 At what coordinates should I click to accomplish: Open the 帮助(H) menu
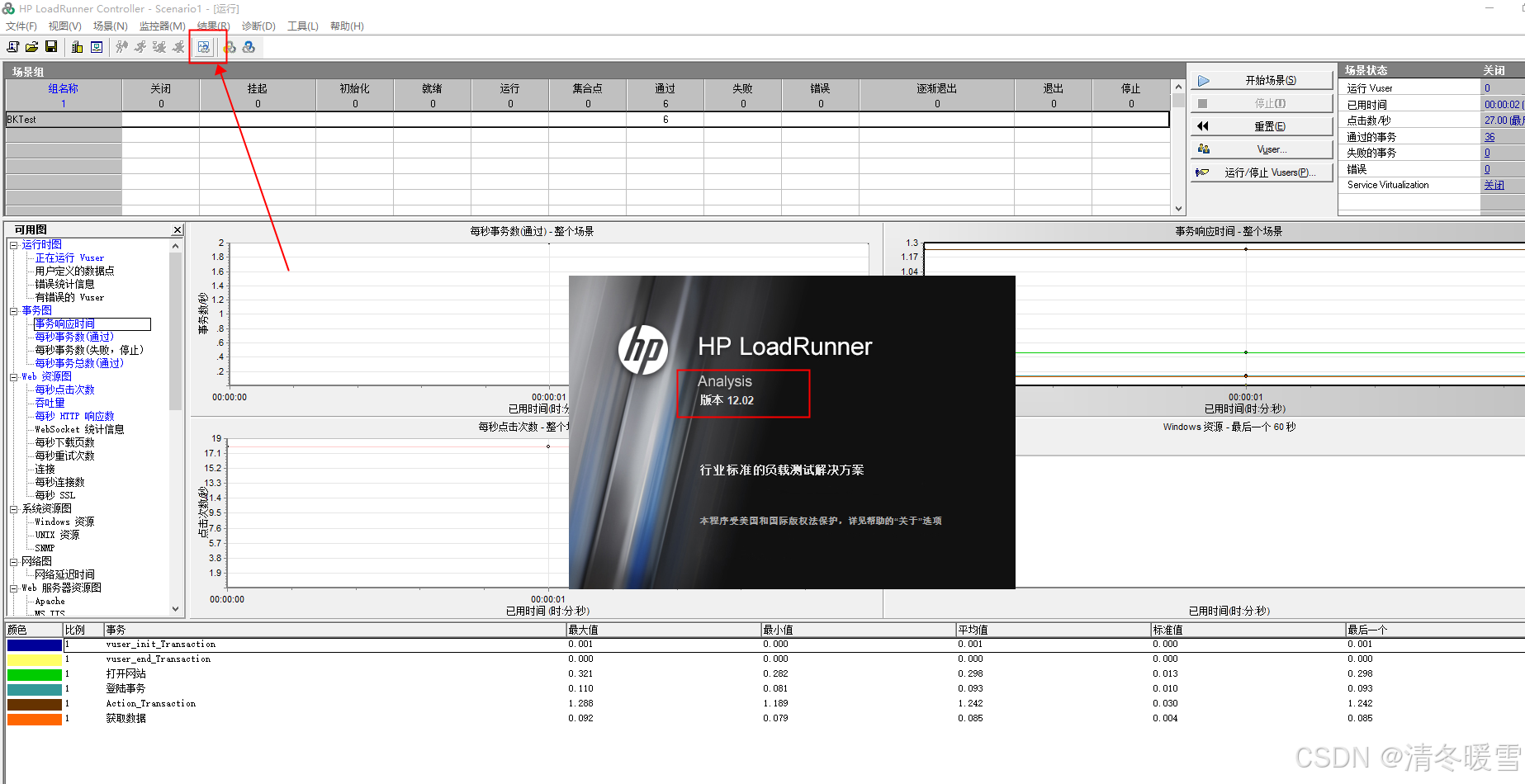[347, 26]
